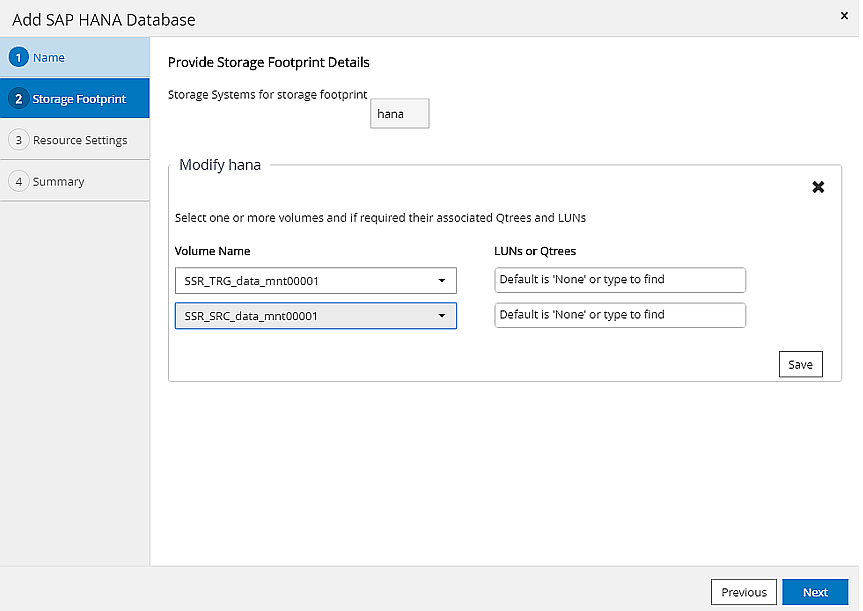Image resolution: width=863 pixels, height=611 pixels.
Task: Select the hana storage system chip
Action: coord(399,114)
